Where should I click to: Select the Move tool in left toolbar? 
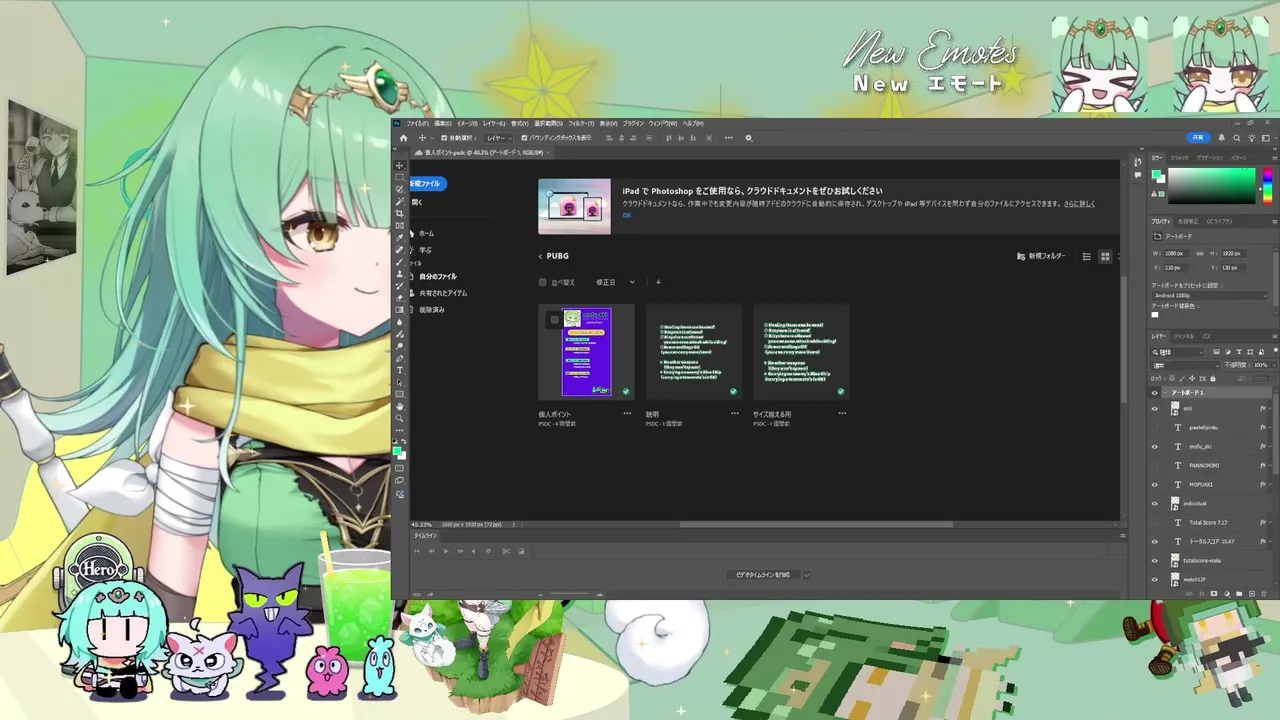399,165
